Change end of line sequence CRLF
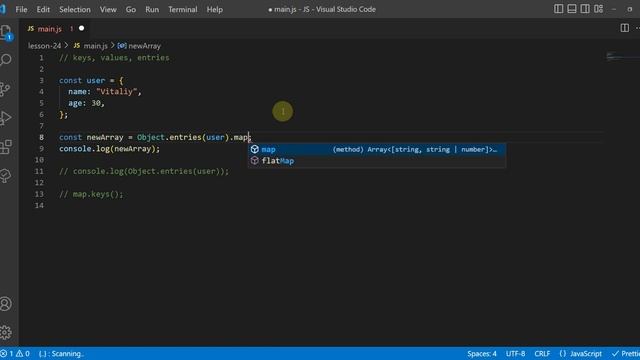This screenshot has height=360, width=640. coord(542,354)
